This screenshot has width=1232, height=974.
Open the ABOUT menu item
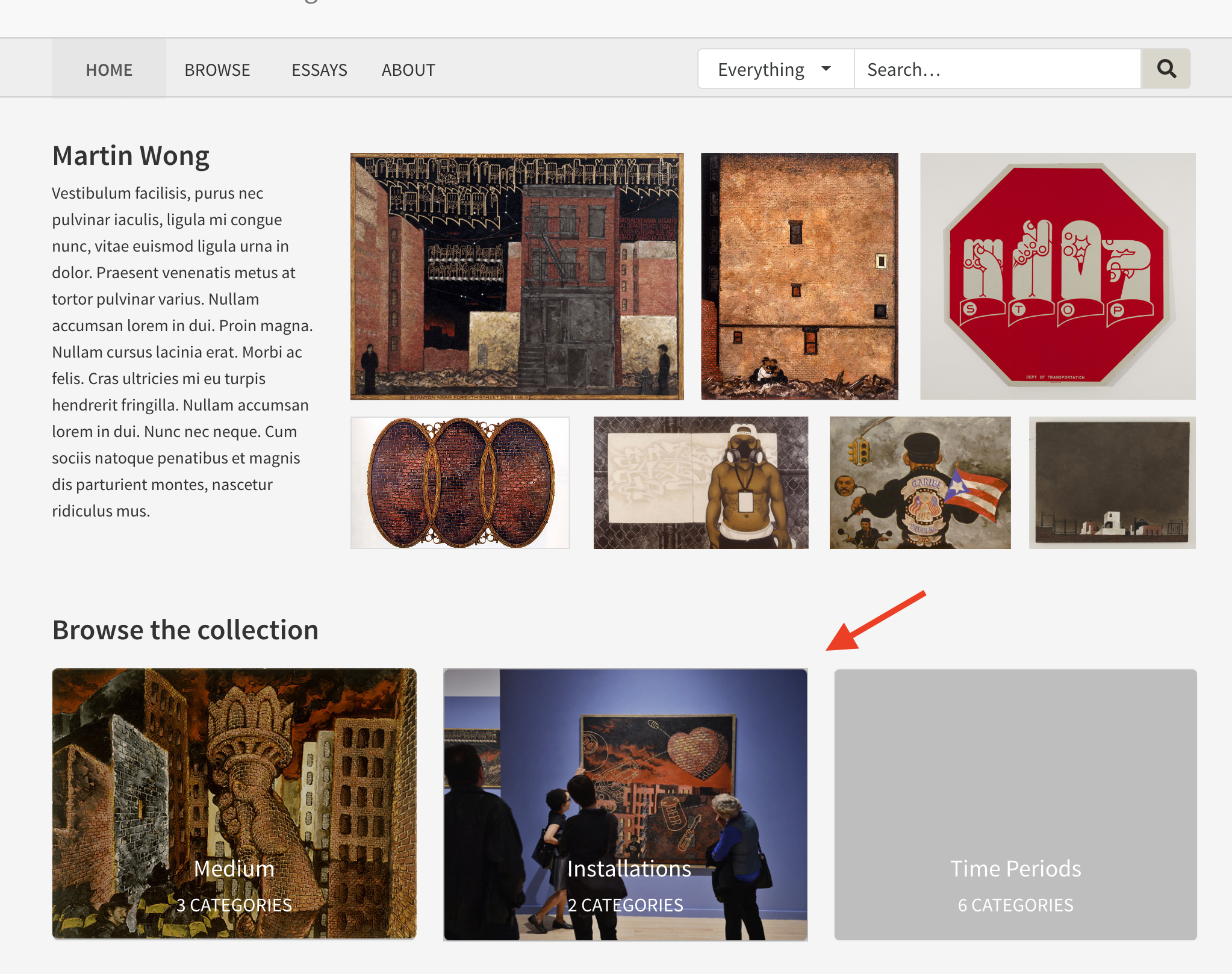[408, 69]
